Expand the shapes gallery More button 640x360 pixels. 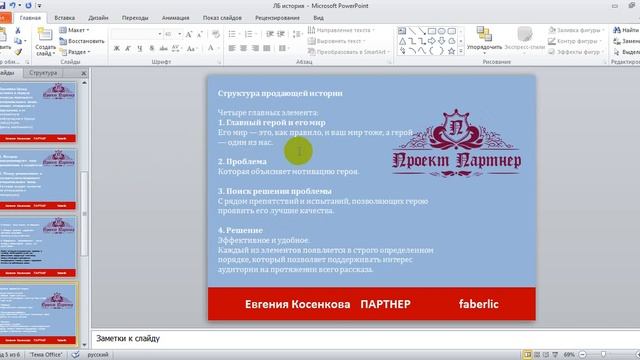click(x=461, y=52)
